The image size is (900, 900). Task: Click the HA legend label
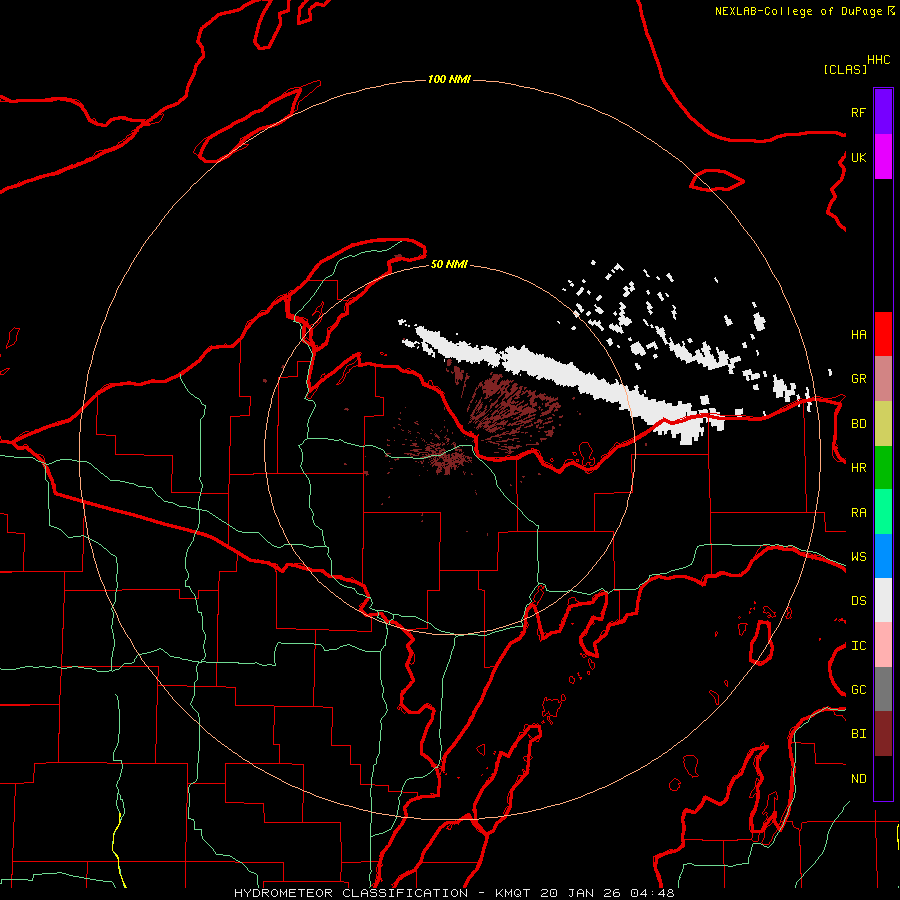point(858,335)
